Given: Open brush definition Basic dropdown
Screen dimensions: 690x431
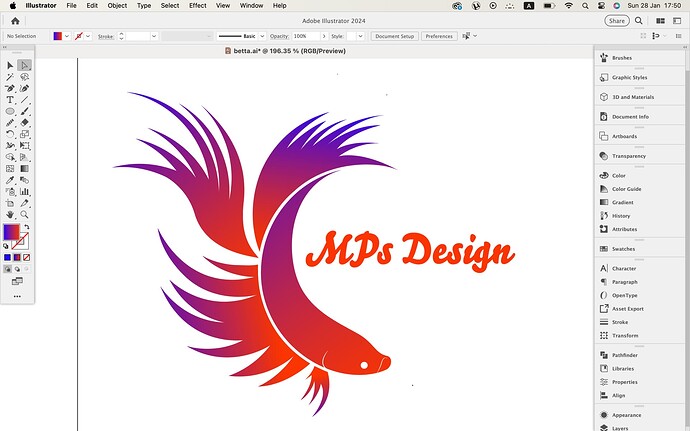Looking at the screenshot, I should [262, 36].
